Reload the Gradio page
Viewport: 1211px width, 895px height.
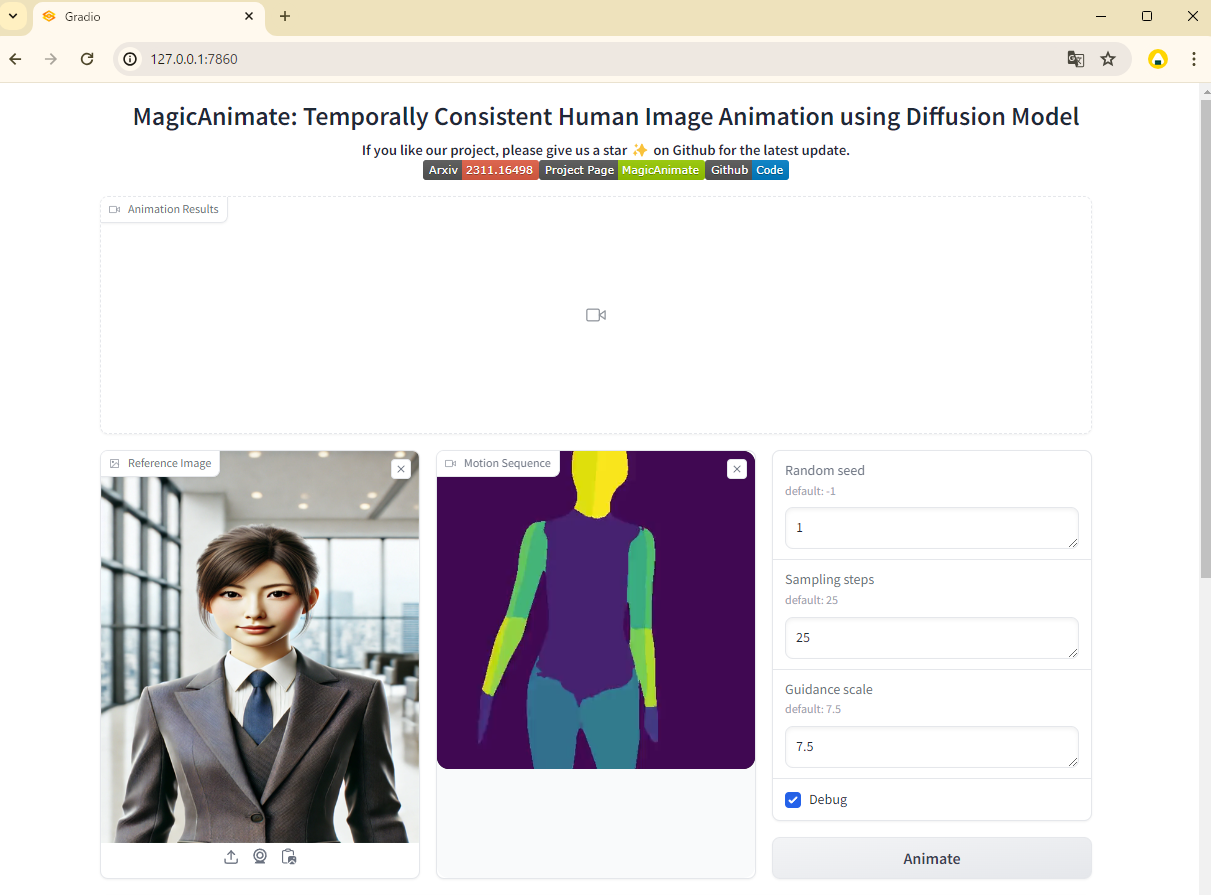point(87,59)
